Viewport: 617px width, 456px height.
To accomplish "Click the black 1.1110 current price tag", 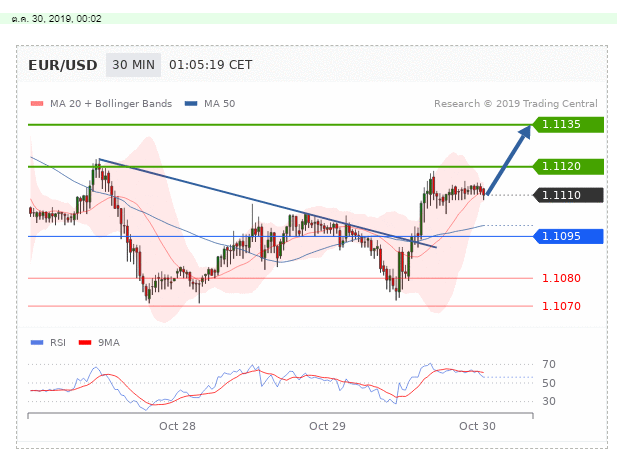I will [x=568, y=195].
